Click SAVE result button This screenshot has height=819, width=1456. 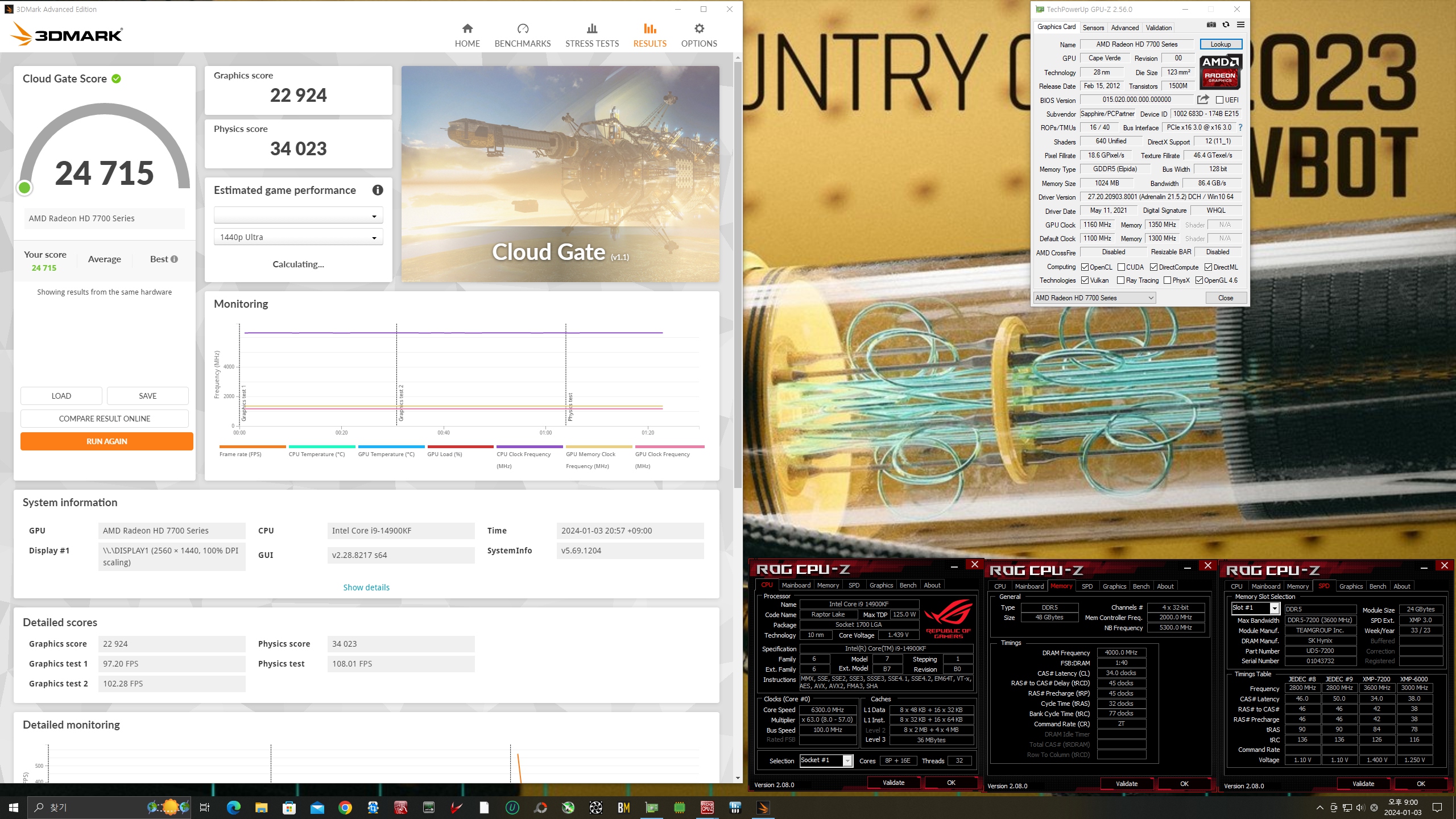(x=148, y=396)
